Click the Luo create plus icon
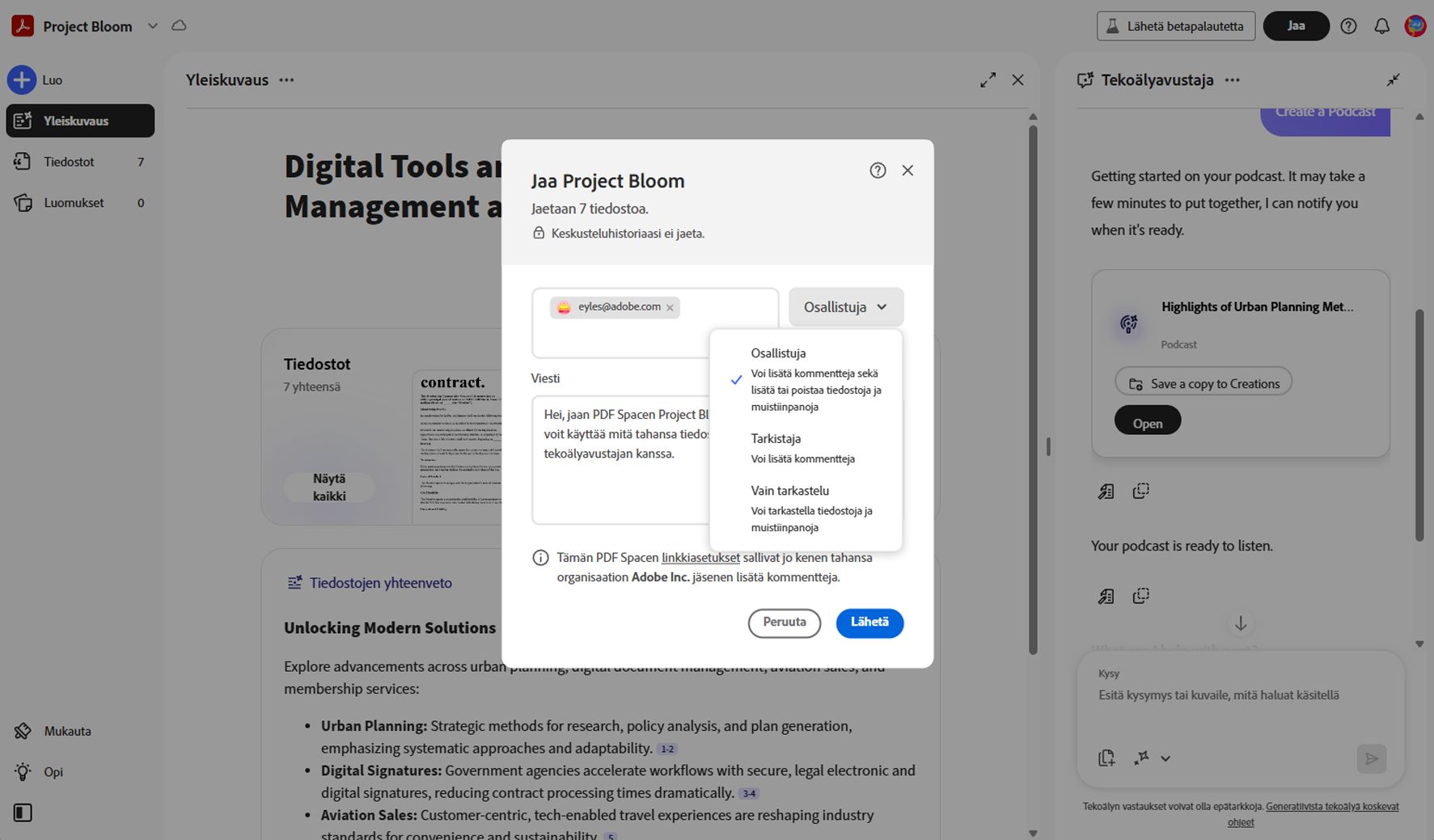The width and height of the screenshot is (1434, 840). [x=22, y=79]
